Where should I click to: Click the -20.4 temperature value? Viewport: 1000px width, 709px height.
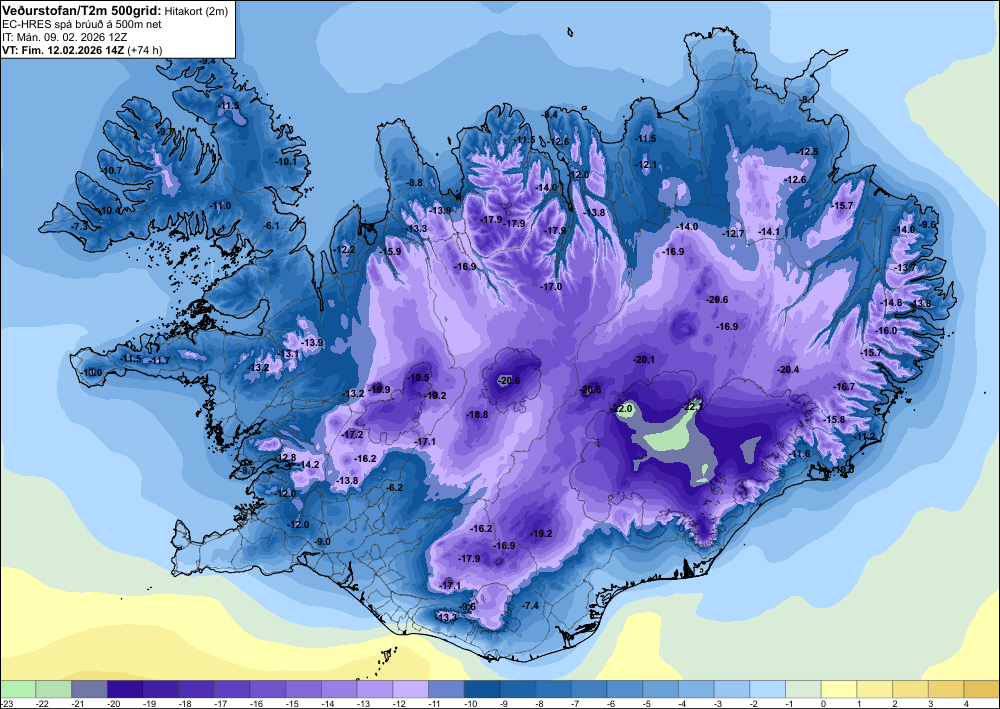coord(788,370)
